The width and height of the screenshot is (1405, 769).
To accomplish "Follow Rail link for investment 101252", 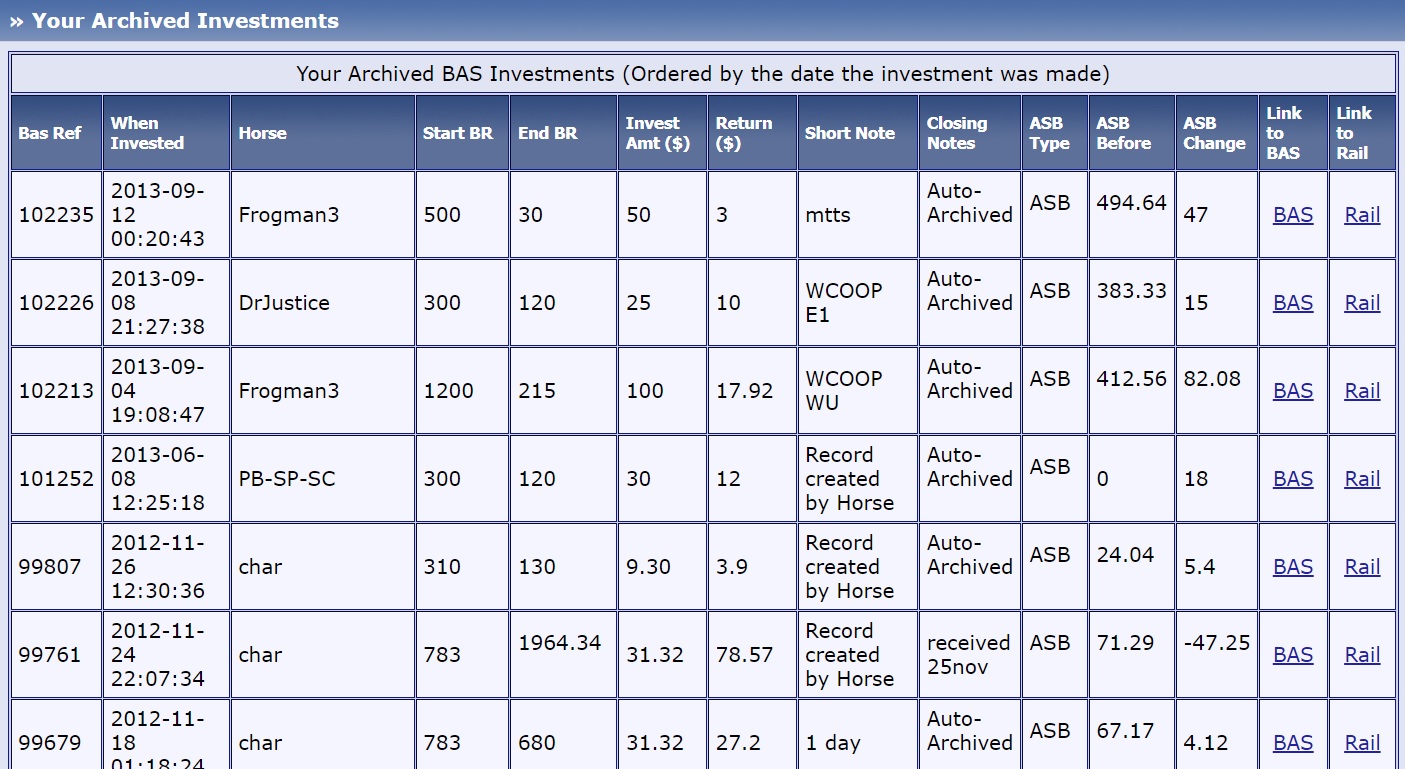I will point(1362,479).
